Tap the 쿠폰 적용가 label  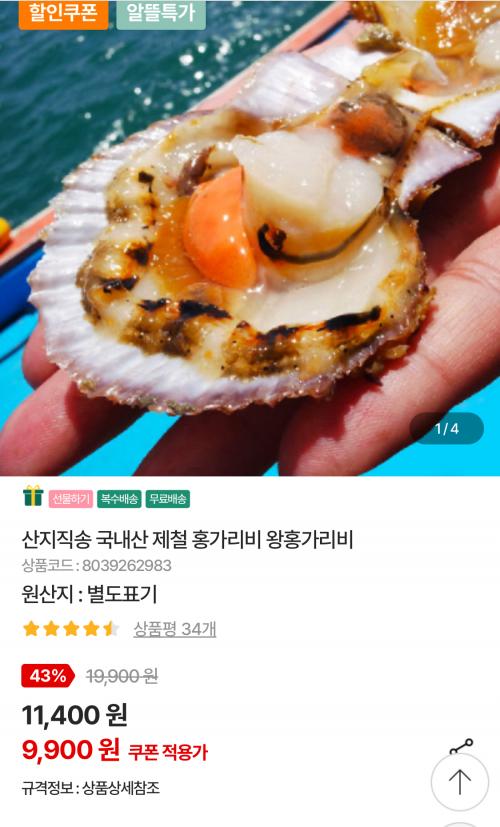click(x=168, y=752)
